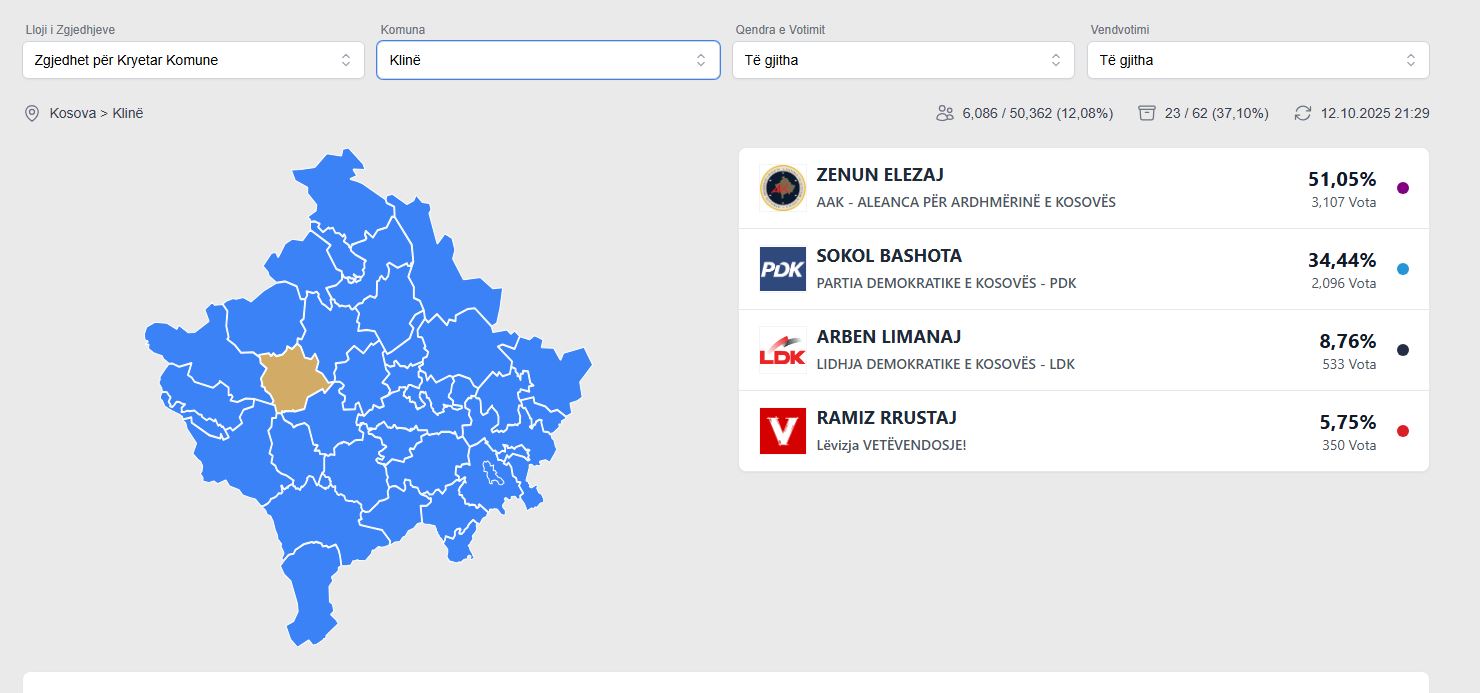This screenshot has width=1480, height=693.
Task: Click the voters turnout people icon
Action: [x=944, y=113]
